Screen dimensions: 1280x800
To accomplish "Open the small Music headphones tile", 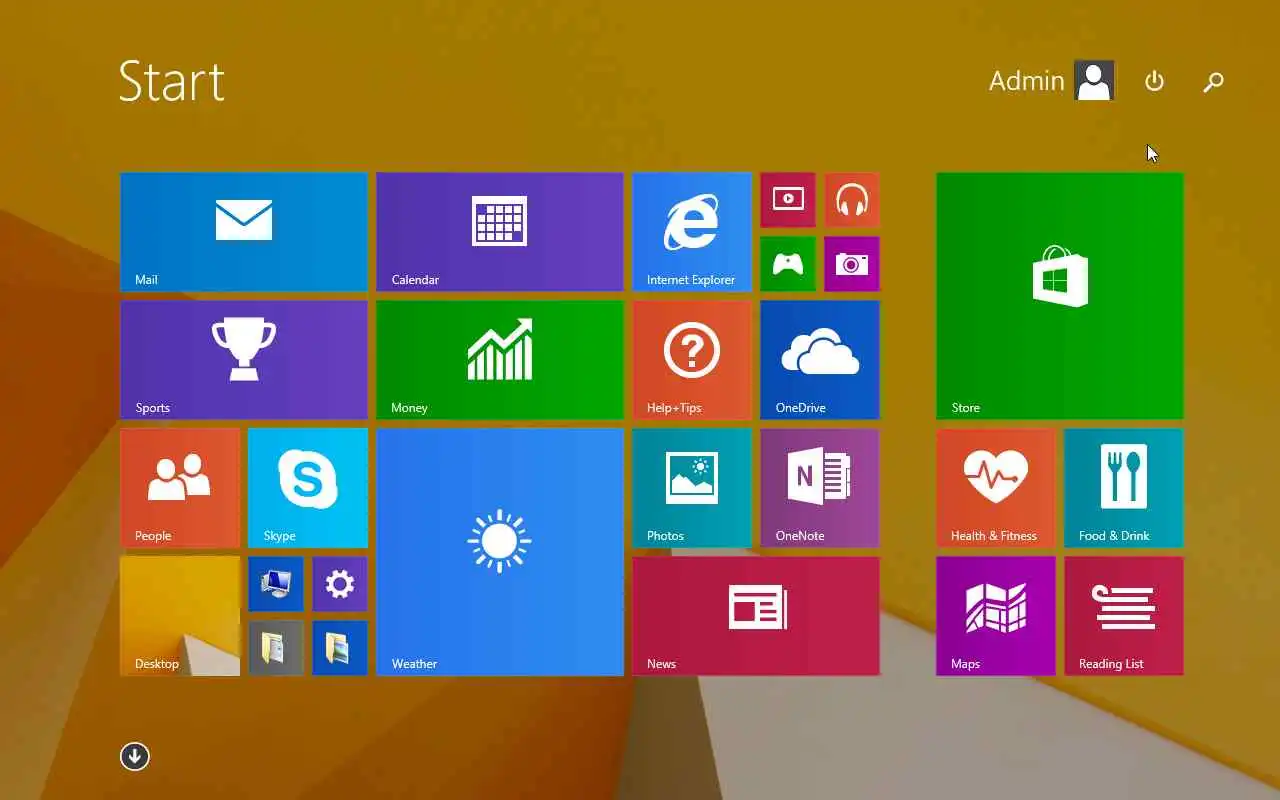I will pos(852,200).
